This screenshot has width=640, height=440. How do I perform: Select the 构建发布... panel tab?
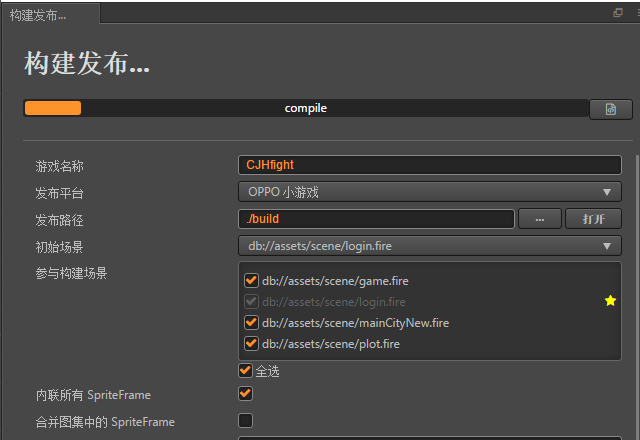pyautogui.click(x=51, y=15)
